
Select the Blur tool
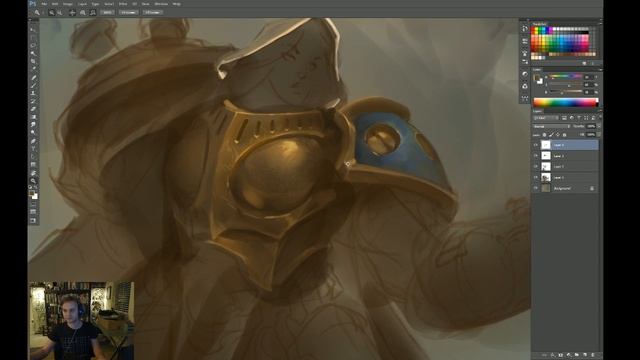tap(33, 124)
